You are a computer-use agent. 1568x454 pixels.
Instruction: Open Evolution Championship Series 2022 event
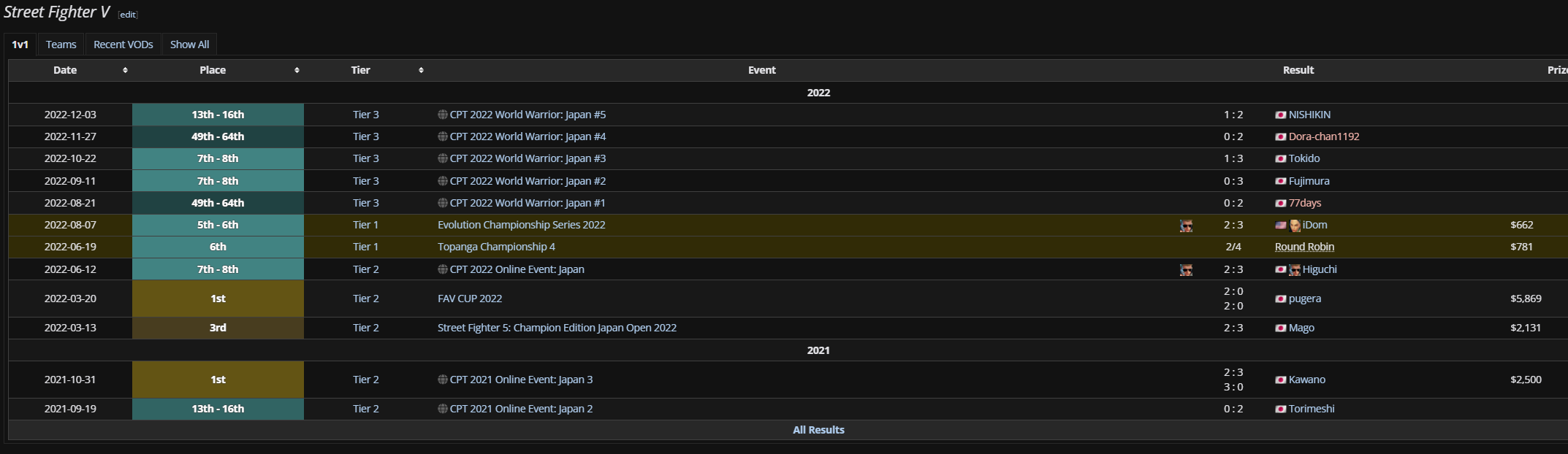pos(521,225)
